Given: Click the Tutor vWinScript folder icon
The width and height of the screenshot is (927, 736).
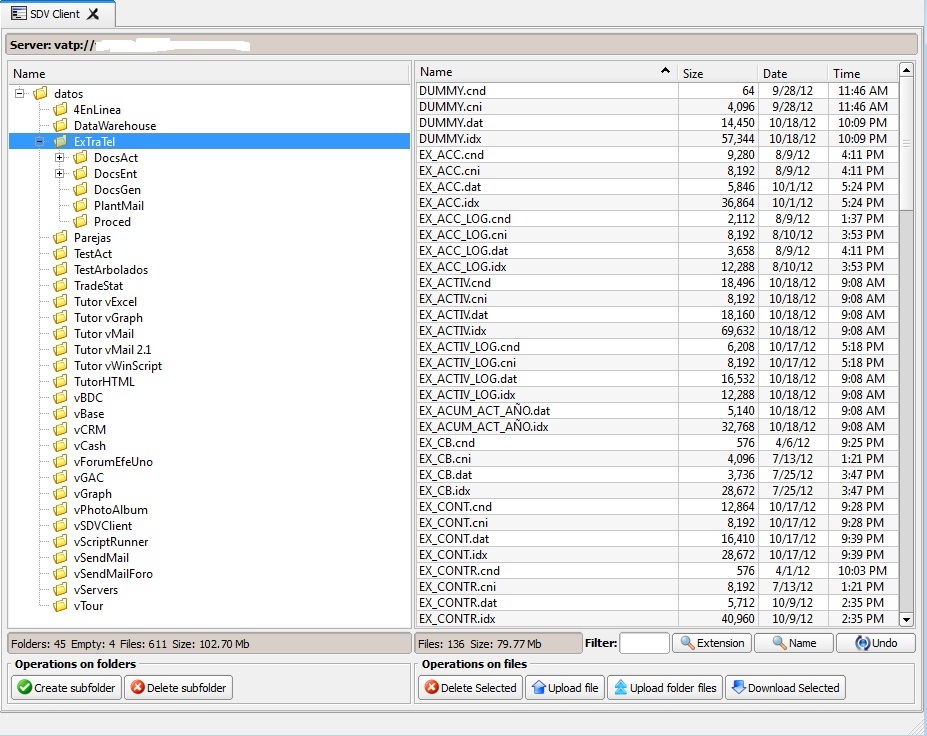Looking at the screenshot, I should [60, 365].
